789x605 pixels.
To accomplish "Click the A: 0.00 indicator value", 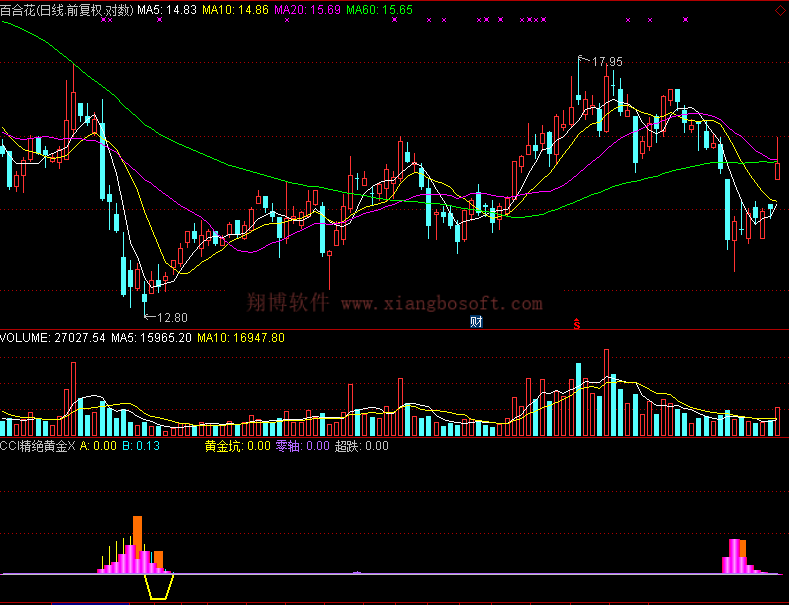I will click(98, 446).
